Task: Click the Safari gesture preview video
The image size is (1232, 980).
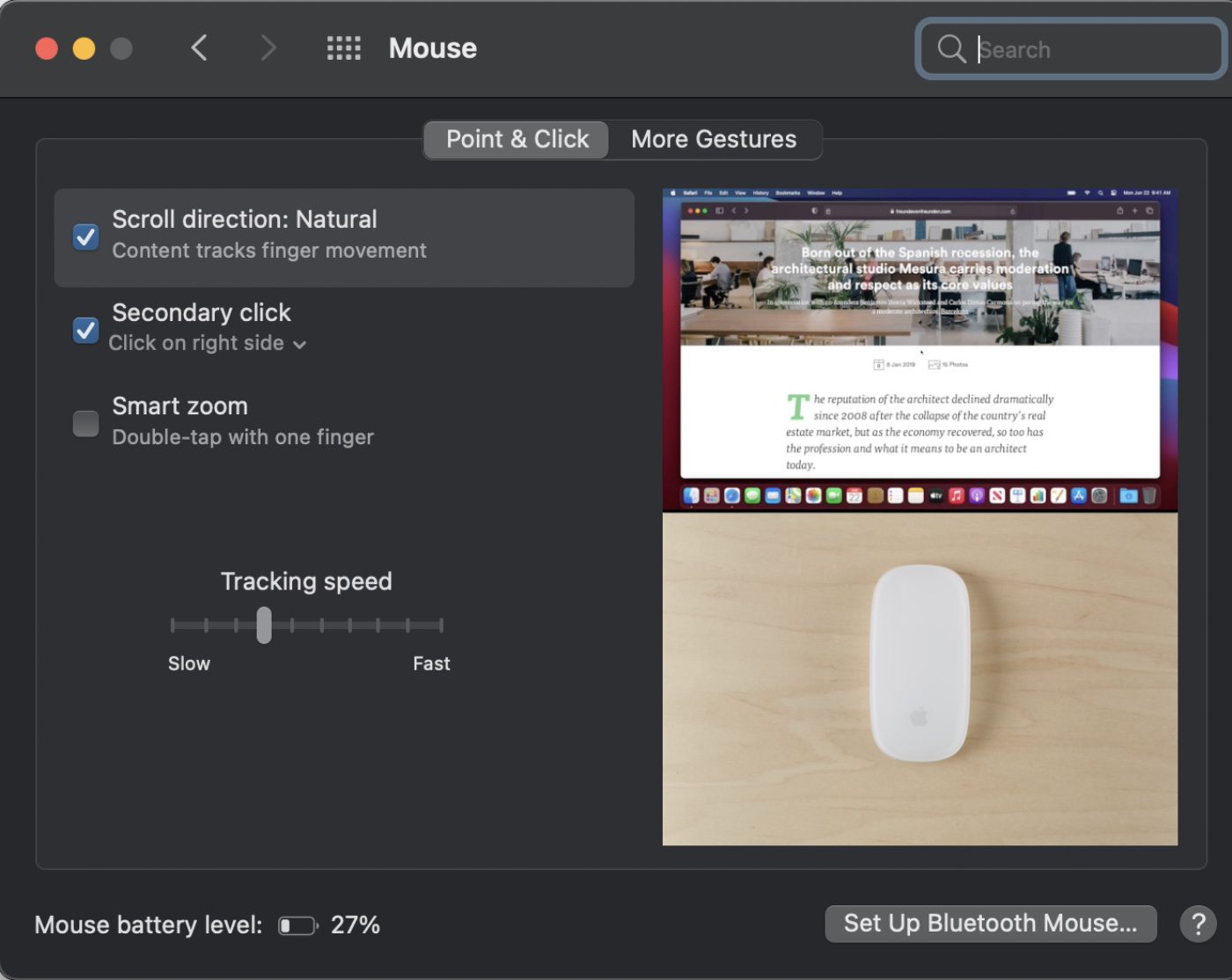Action: pos(920,349)
